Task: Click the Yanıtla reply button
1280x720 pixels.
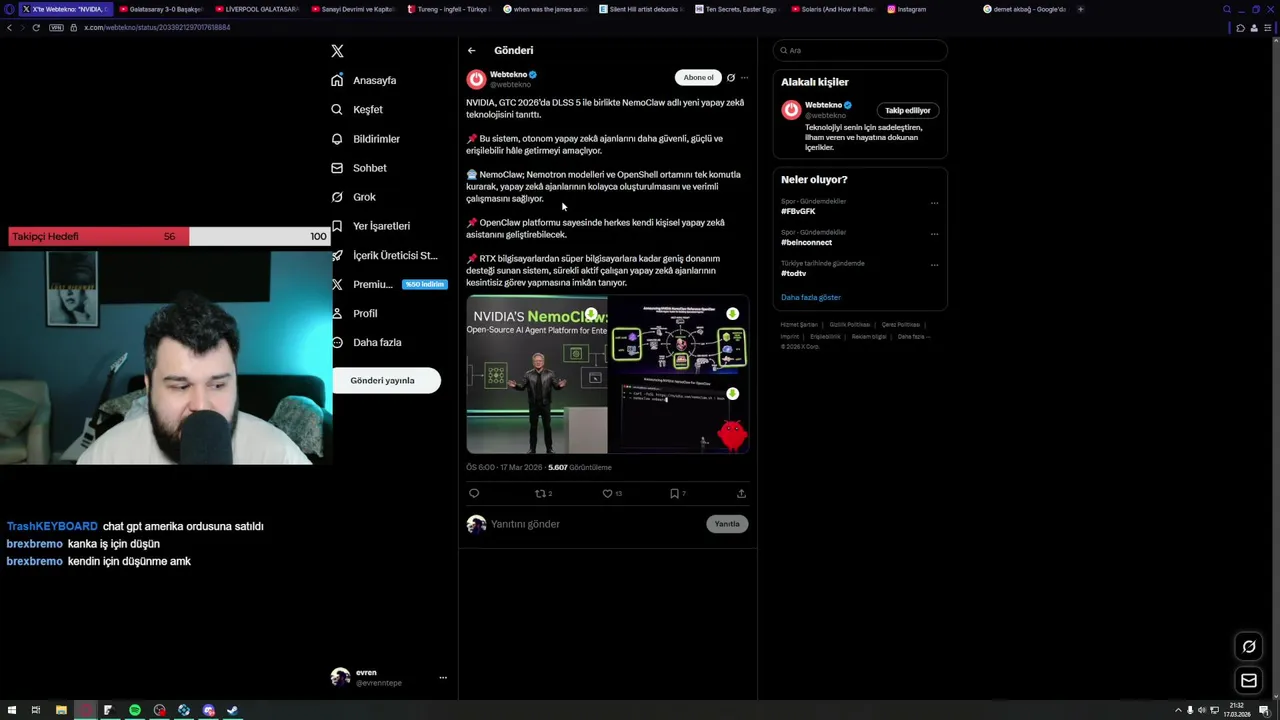Action: (x=727, y=524)
